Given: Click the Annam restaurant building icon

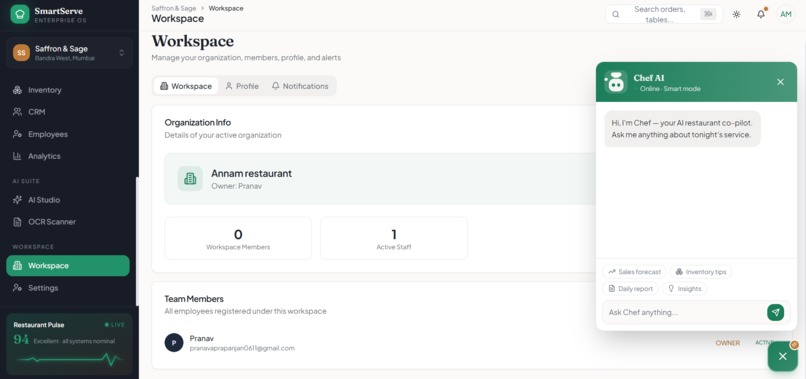Looking at the screenshot, I should click(190, 178).
